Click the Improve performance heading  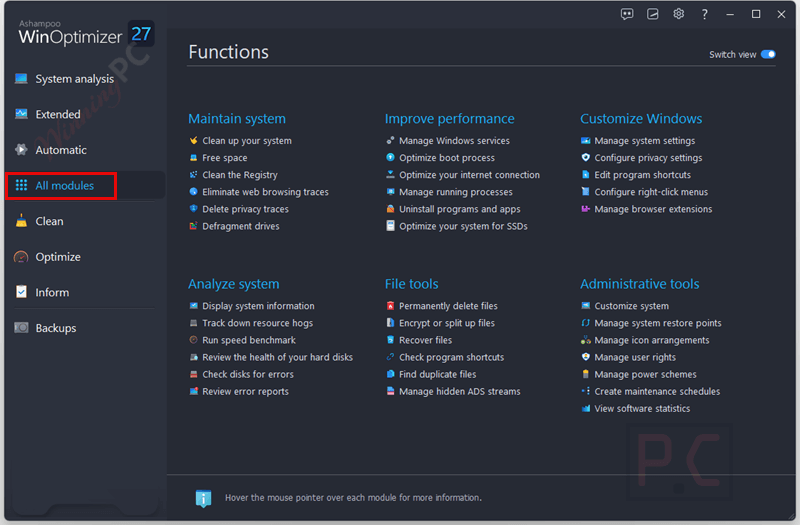449,118
